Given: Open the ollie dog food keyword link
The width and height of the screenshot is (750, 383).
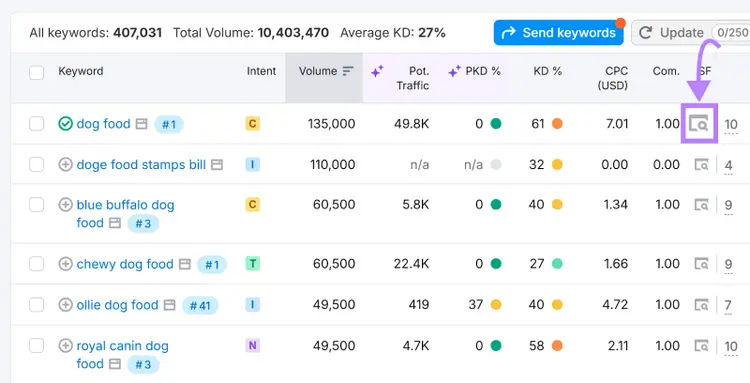Looking at the screenshot, I should pyautogui.click(x=117, y=305).
